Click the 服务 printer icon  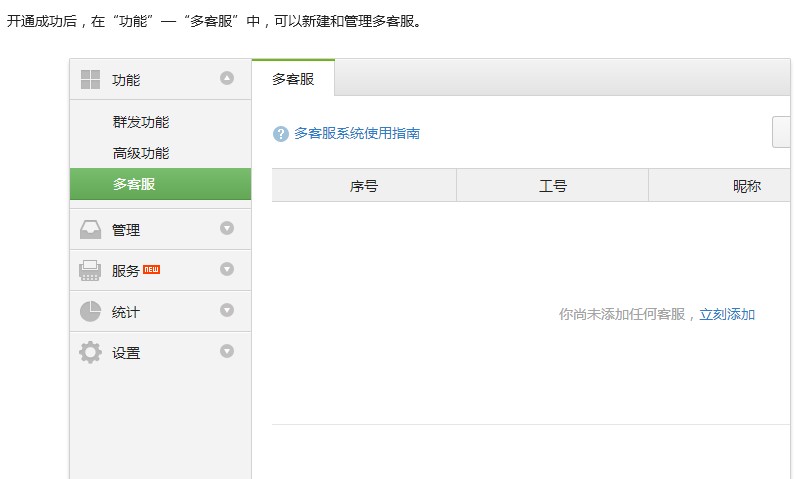click(x=90, y=270)
